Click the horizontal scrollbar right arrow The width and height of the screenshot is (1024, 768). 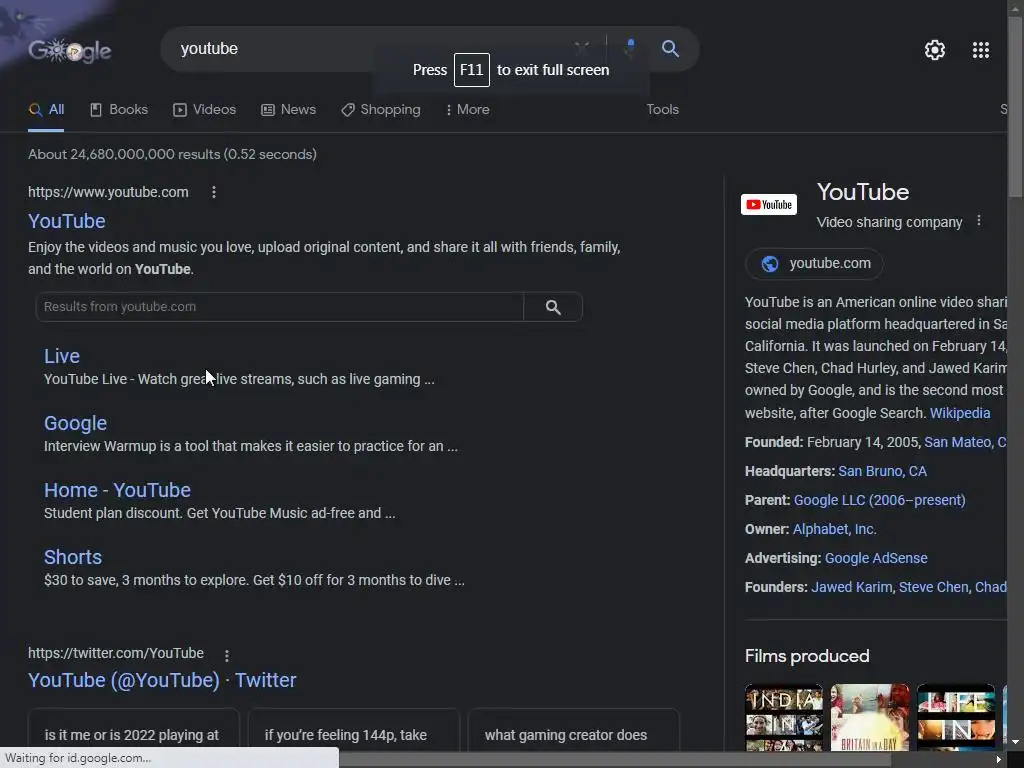(998, 759)
